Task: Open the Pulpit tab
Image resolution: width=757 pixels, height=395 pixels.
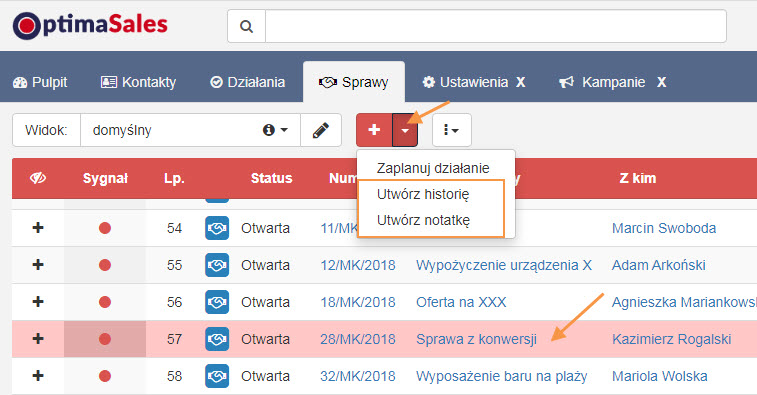Action: (x=41, y=82)
